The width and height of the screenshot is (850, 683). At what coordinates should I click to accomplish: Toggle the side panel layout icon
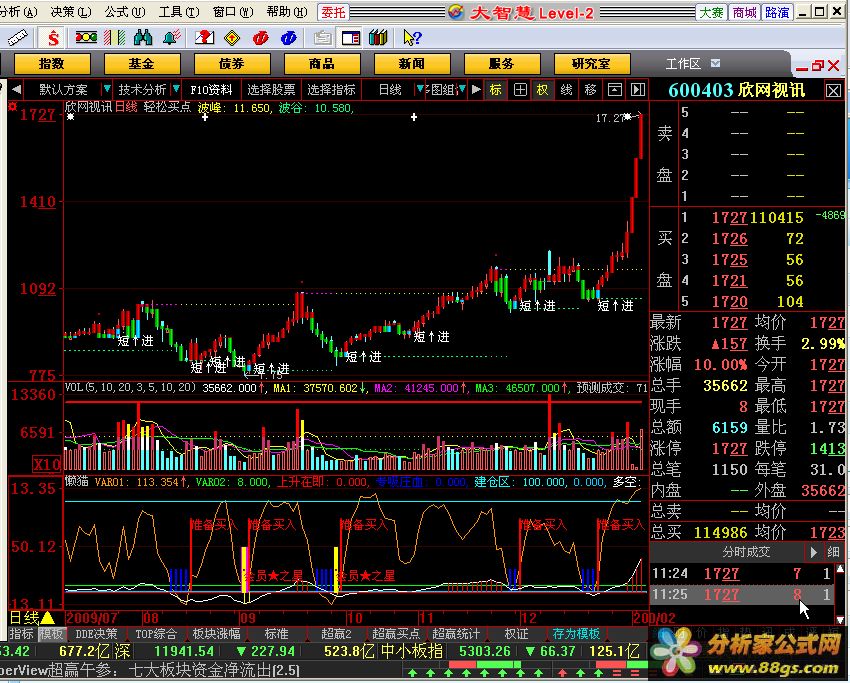351,37
